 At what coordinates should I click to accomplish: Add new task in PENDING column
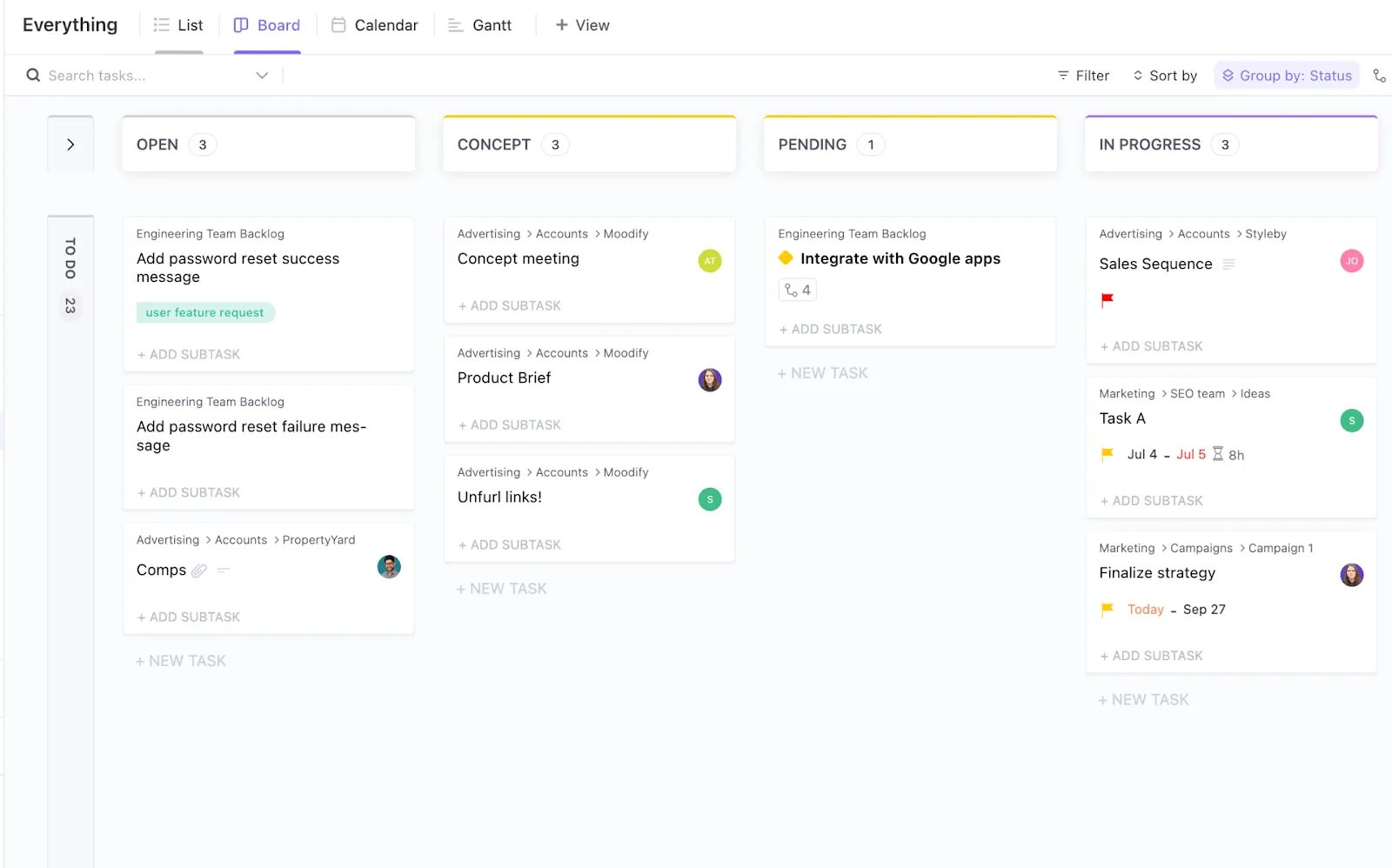[x=823, y=373]
